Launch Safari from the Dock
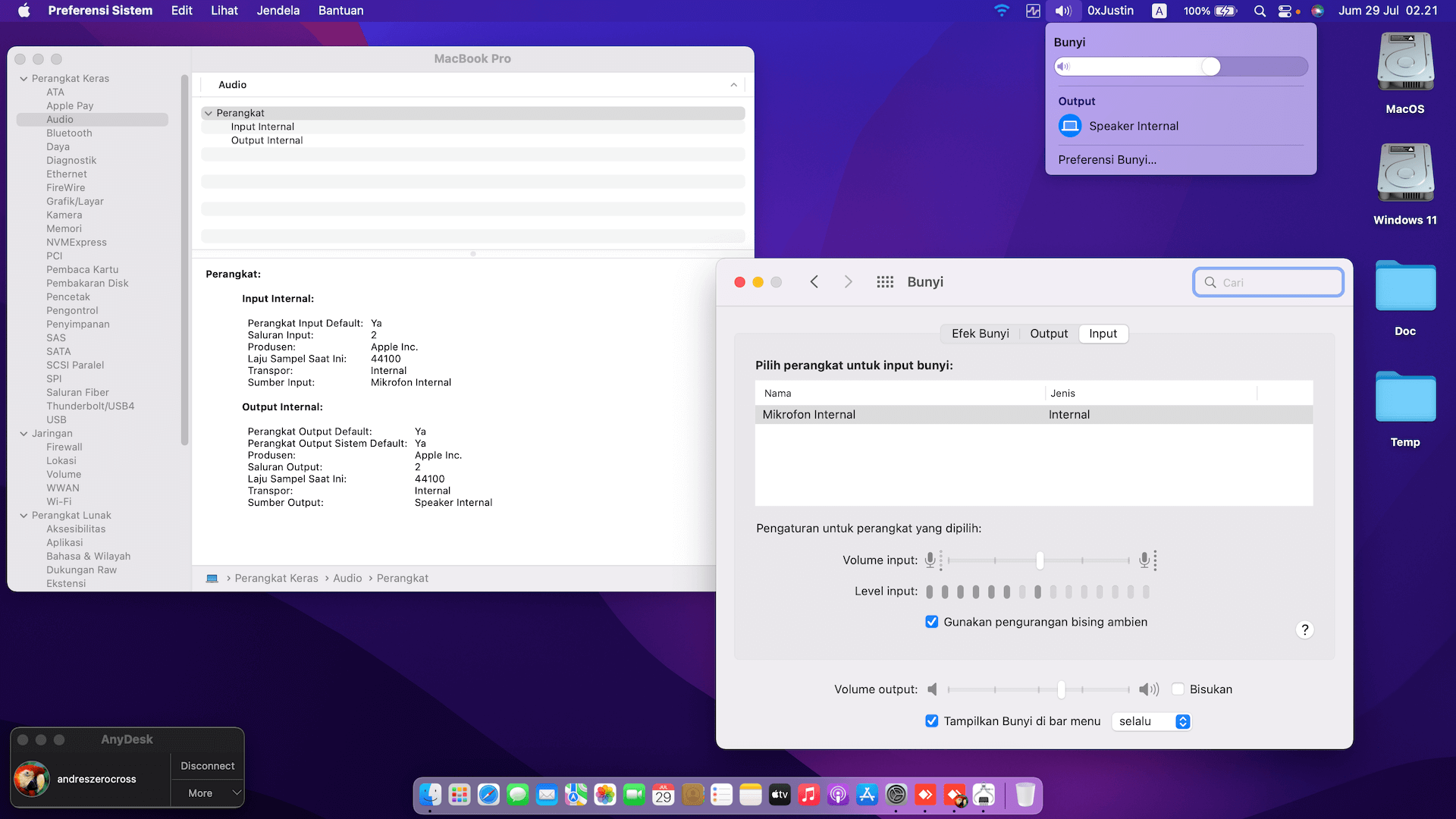The width and height of the screenshot is (1456, 819). coord(489,794)
